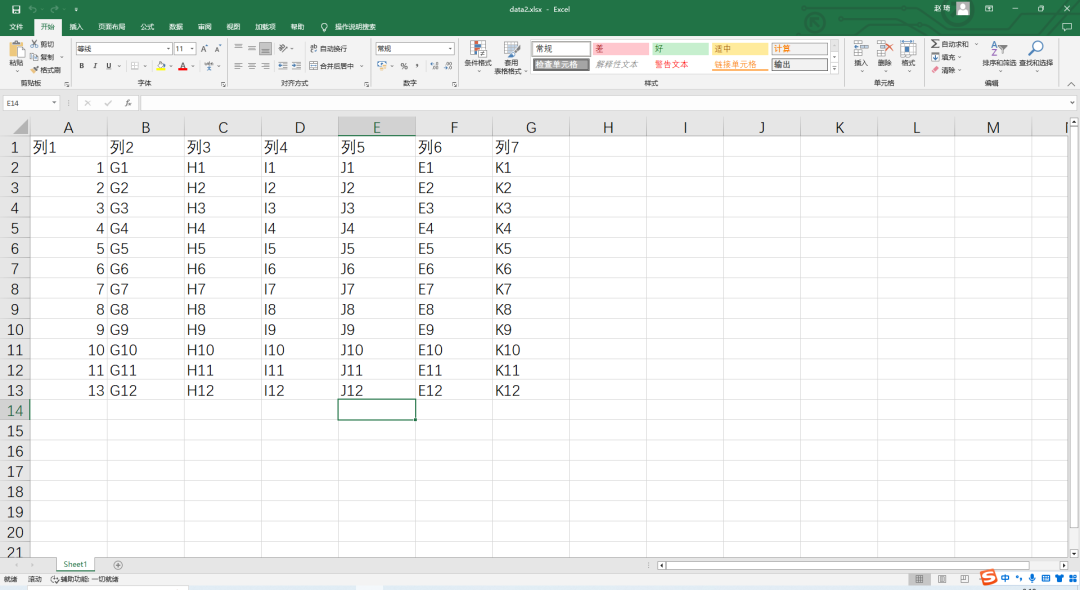This screenshot has height=590, width=1080.
Task: Apply the red font color A
Action: tap(183, 66)
